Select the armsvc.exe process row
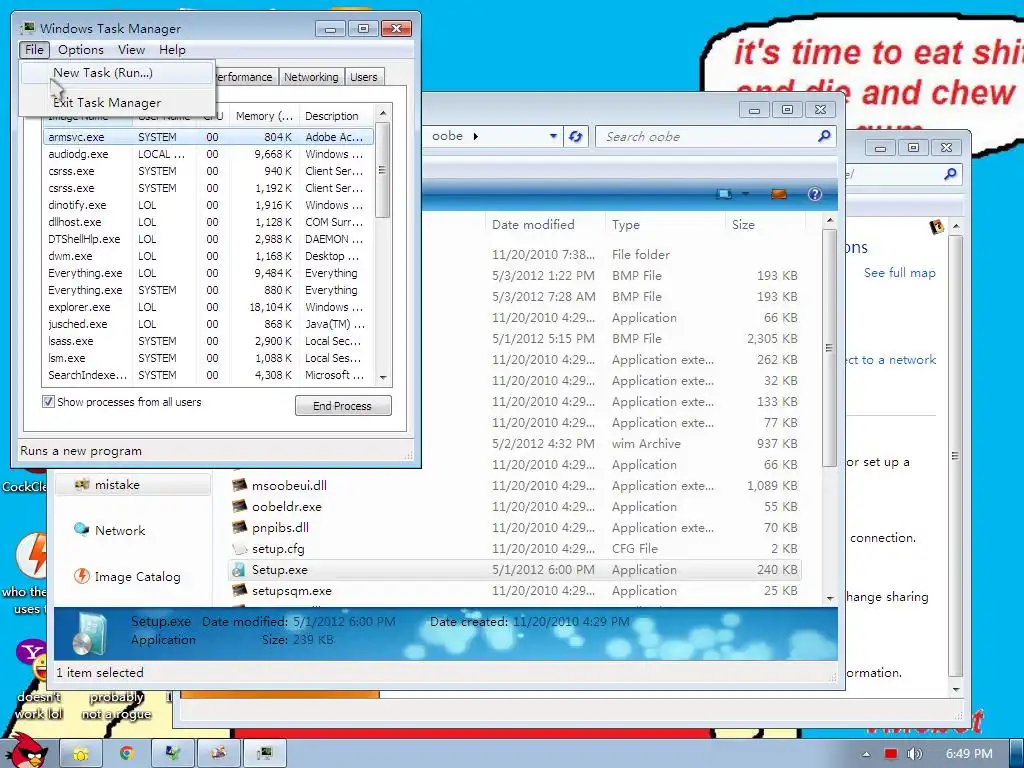1024x768 pixels. (208, 137)
